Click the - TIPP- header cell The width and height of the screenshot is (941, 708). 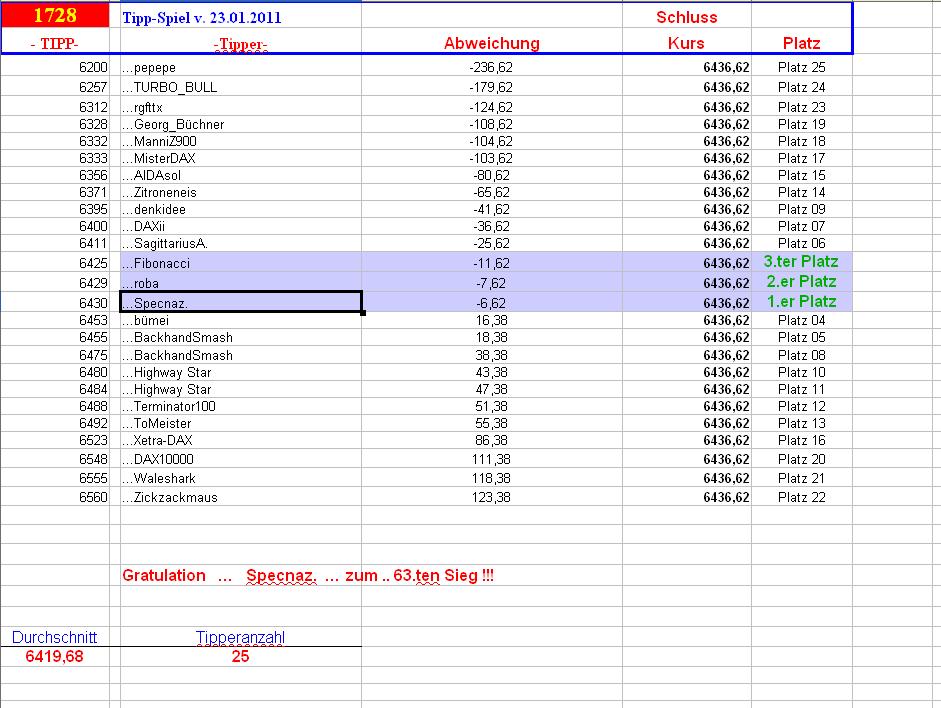55,44
